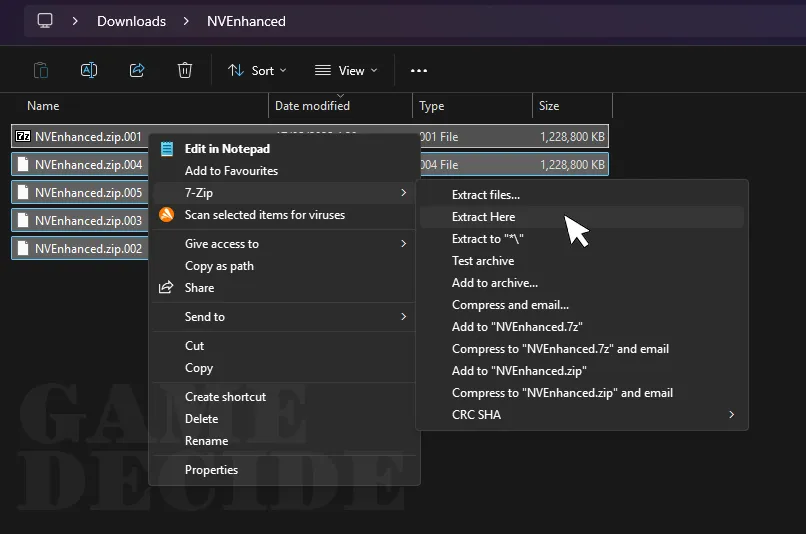Choose Extract files... in 7-Zip submenu
806x534 pixels.
coord(486,195)
